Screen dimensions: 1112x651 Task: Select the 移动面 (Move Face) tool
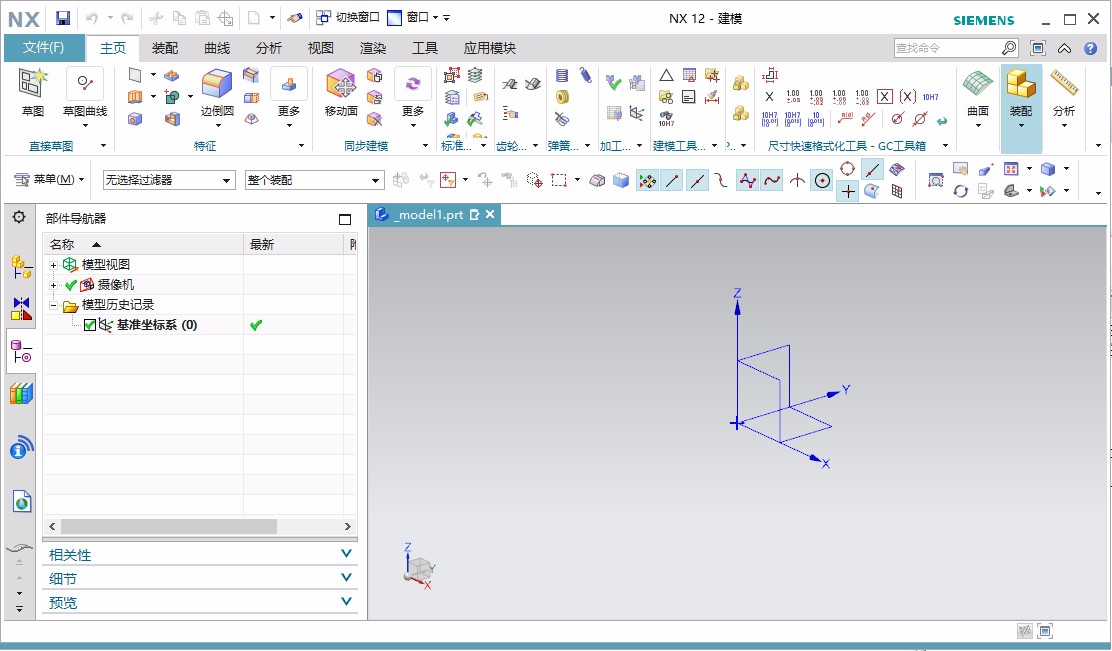[x=342, y=90]
